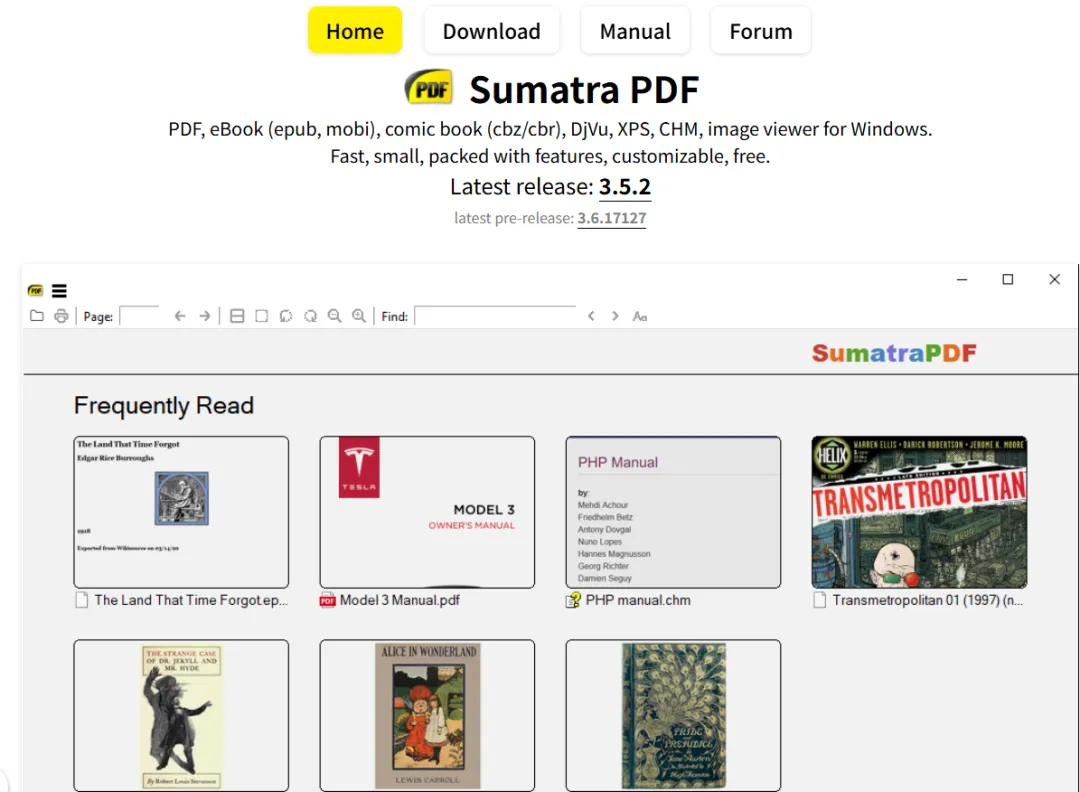Viewport: 1080px width, 792px height.
Task: Click the file icon beside Land That Time Forgot
Action: click(x=81, y=601)
